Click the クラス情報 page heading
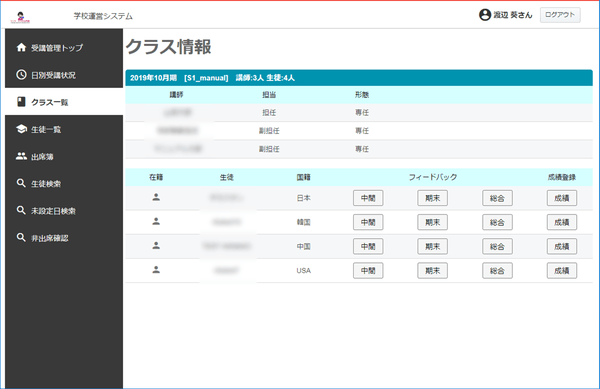600x389 pixels. [x=168, y=47]
